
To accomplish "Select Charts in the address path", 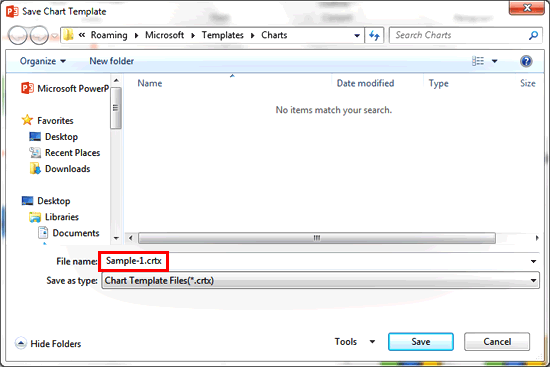I will click(x=274, y=35).
